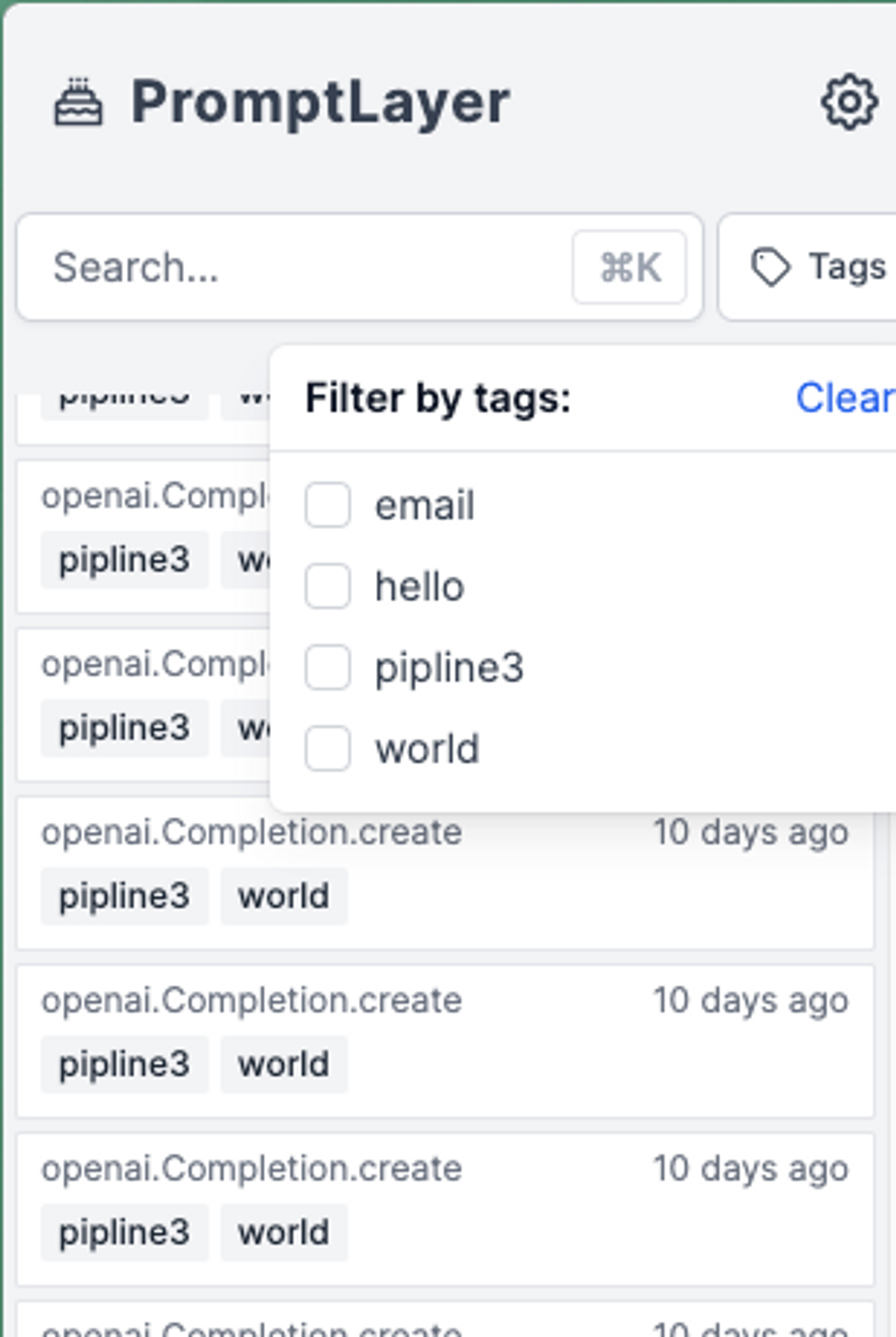
Task: Enable the hello tag filter
Action: click(327, 586)
